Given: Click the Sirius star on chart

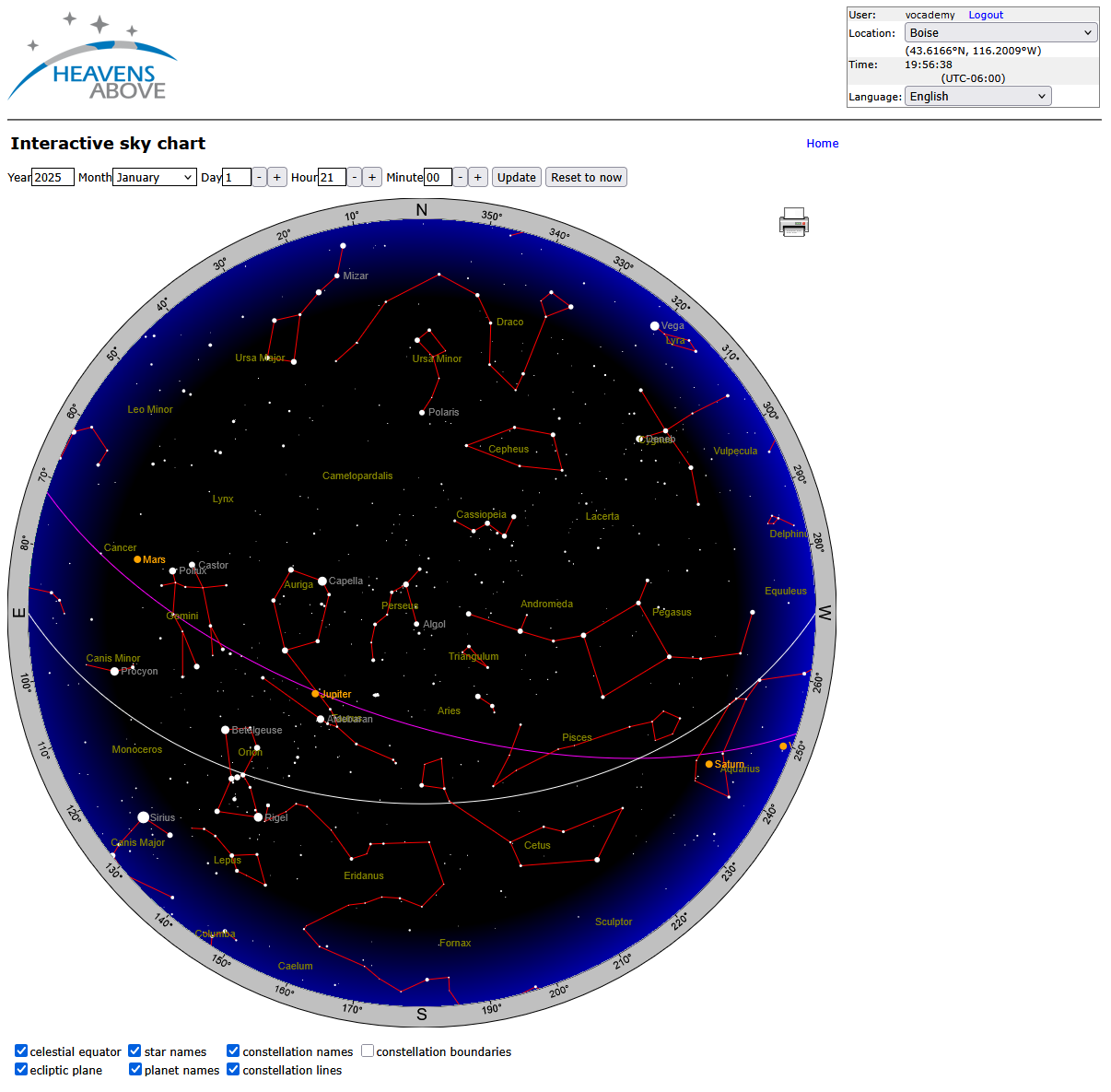Looking at the screenshot, I should coord(143,817).
